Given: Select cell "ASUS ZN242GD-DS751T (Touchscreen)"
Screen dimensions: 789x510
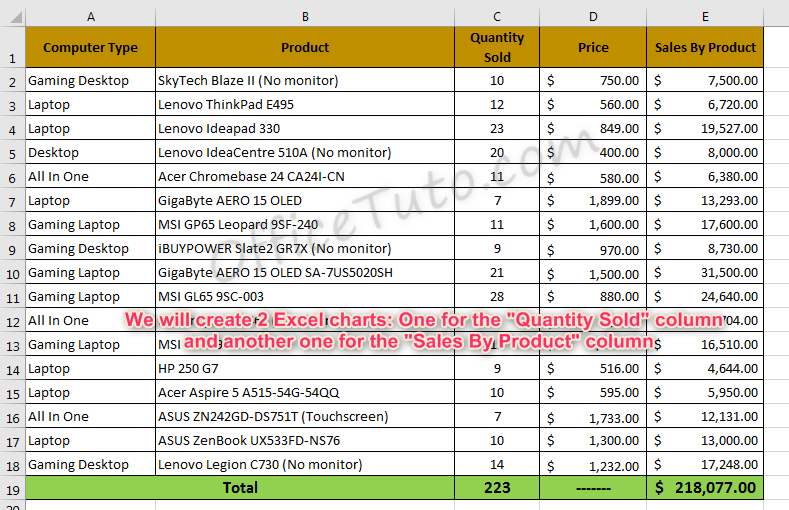Looking at the screenshot, I should point(305,416).
